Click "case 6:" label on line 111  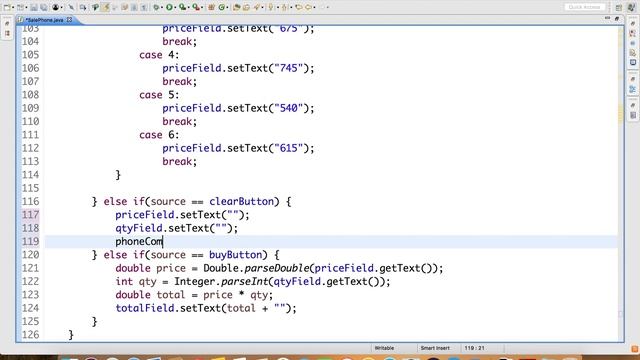click(x=159, y=135)
